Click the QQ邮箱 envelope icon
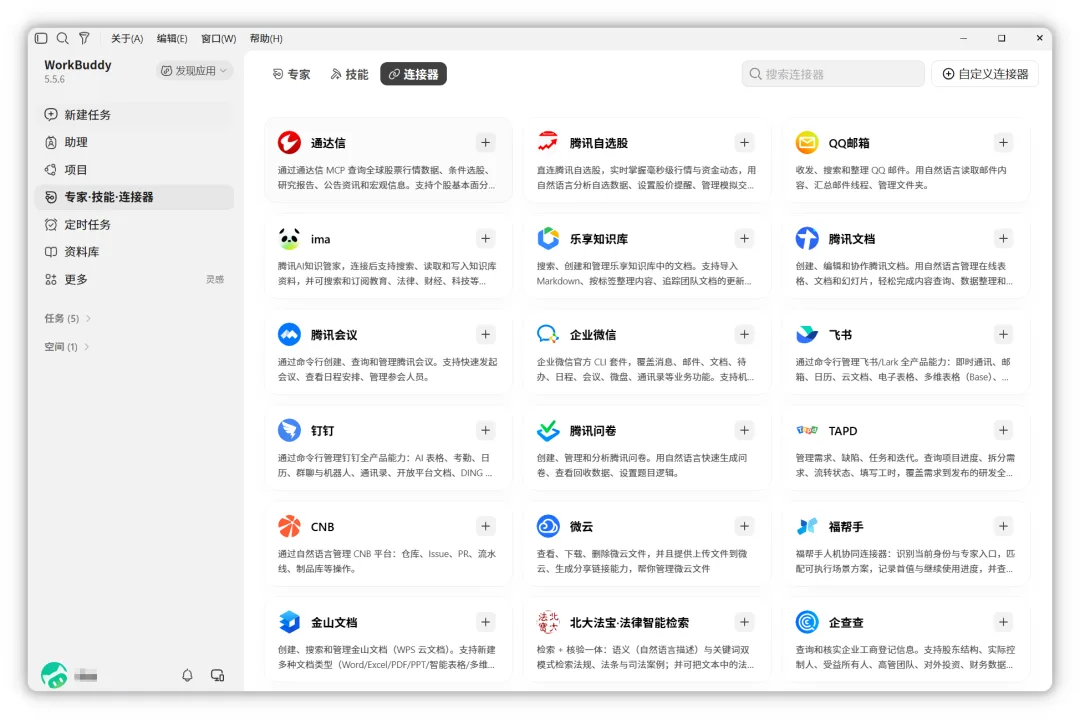This screenshot has width=1080, height=719. [807, 143]
